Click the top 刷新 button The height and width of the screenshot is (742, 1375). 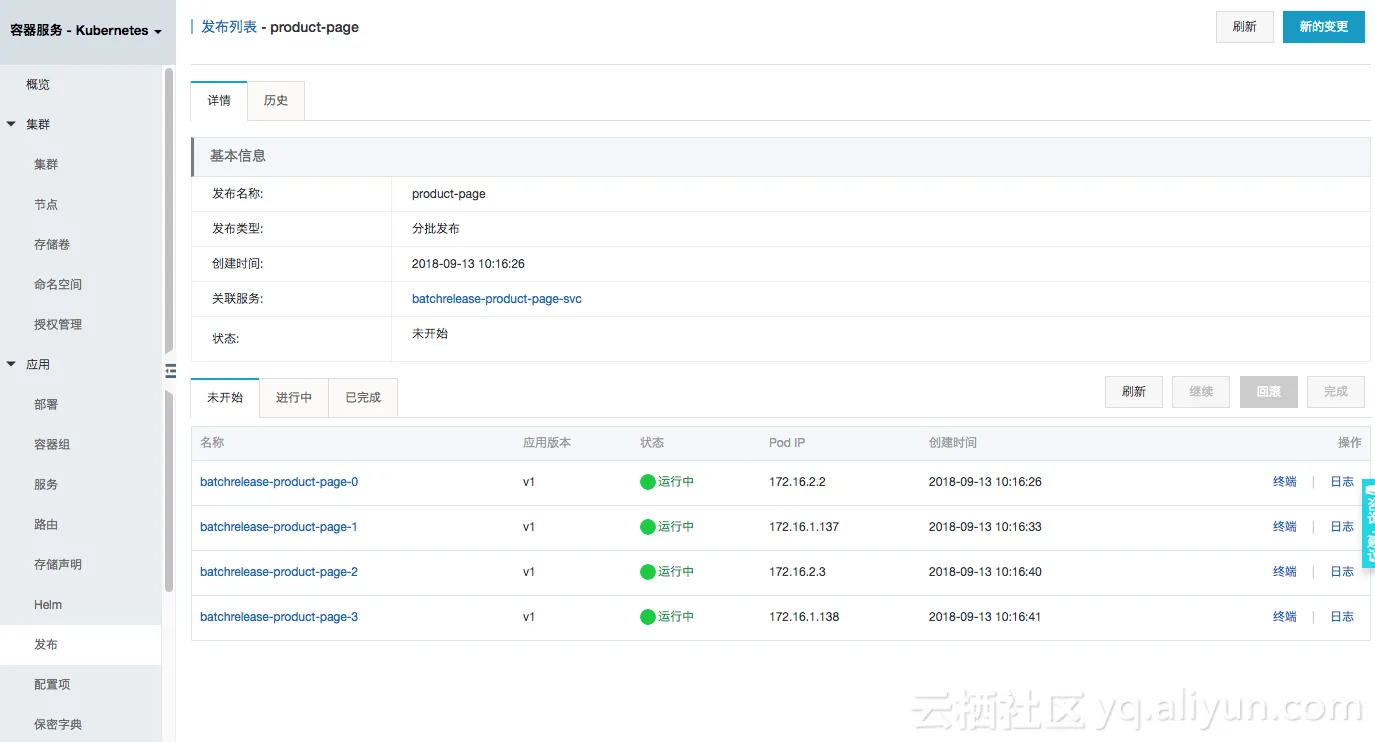point(1244,27)
